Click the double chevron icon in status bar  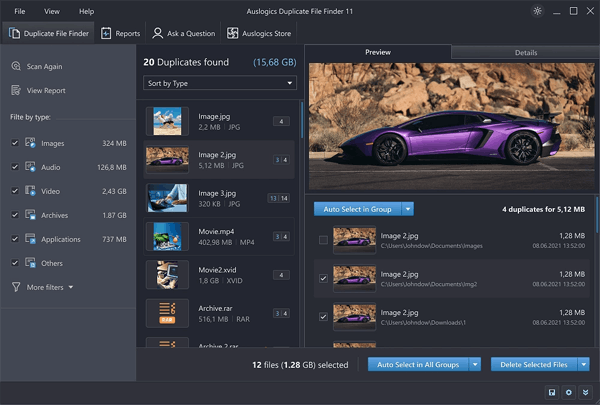pos(585,392)
